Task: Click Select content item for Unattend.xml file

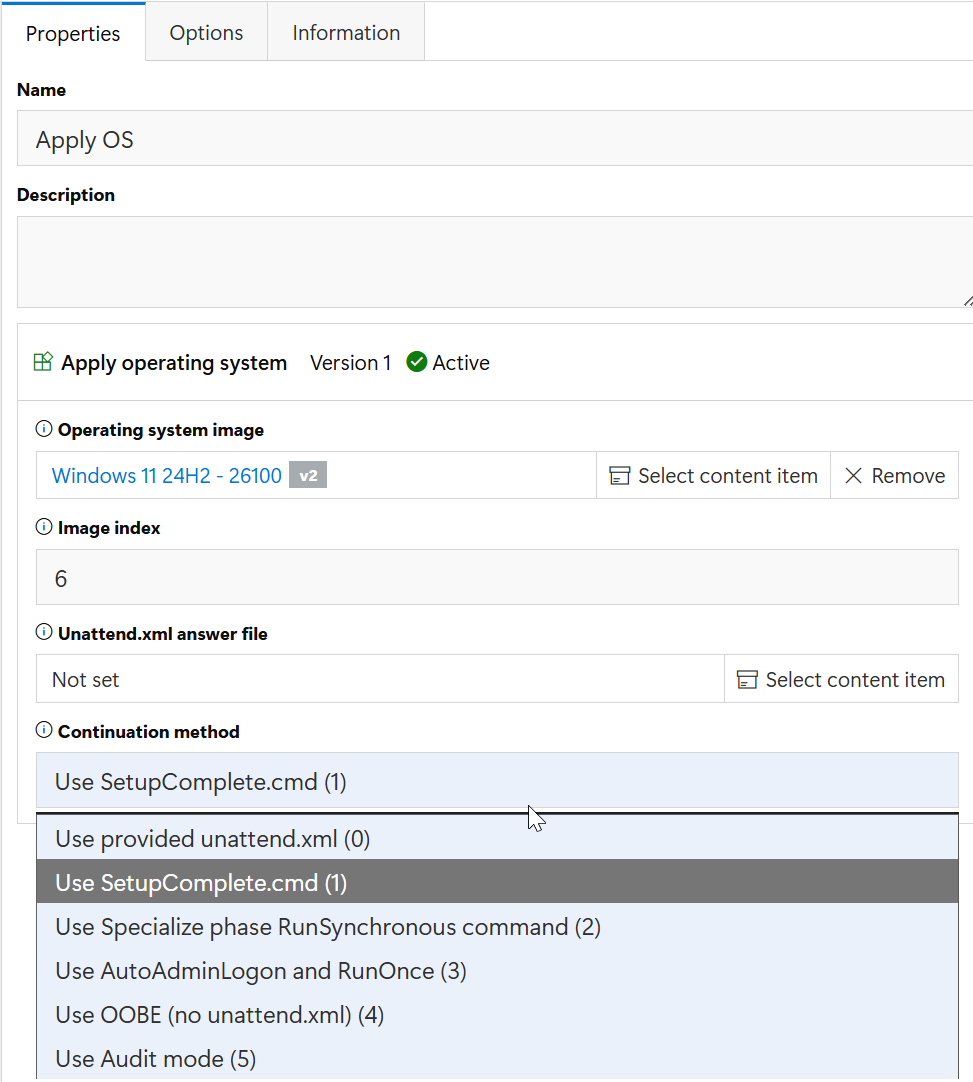Action: [x=841, y=680]
